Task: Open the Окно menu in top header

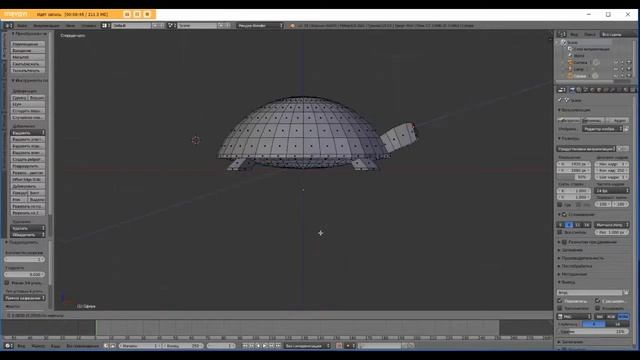Action: 71,25
